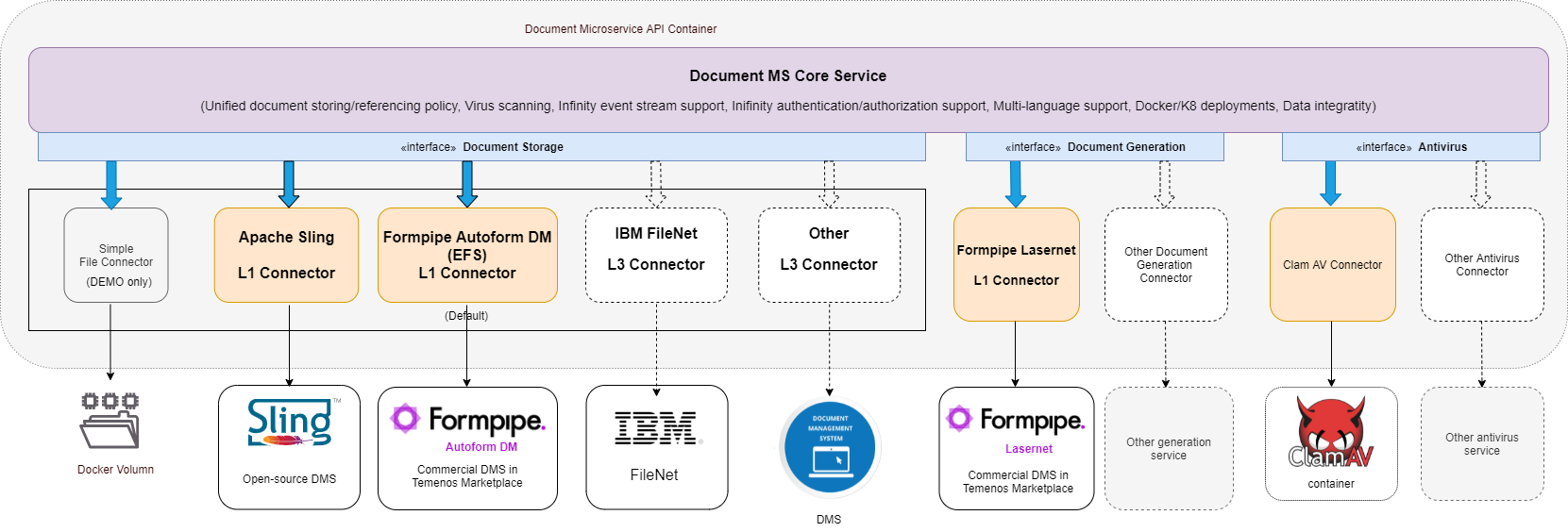Click blue arrow above Apache Sling connector
Screen dimensions: 1568x532
(x=289, y=184)
